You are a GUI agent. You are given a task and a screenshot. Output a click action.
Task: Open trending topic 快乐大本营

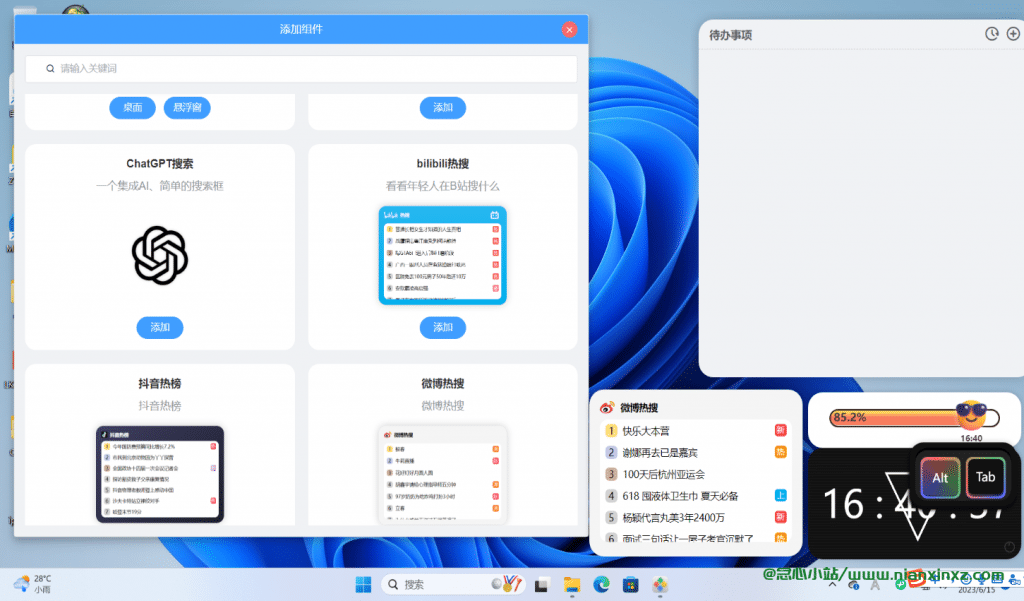click(646, 431)
